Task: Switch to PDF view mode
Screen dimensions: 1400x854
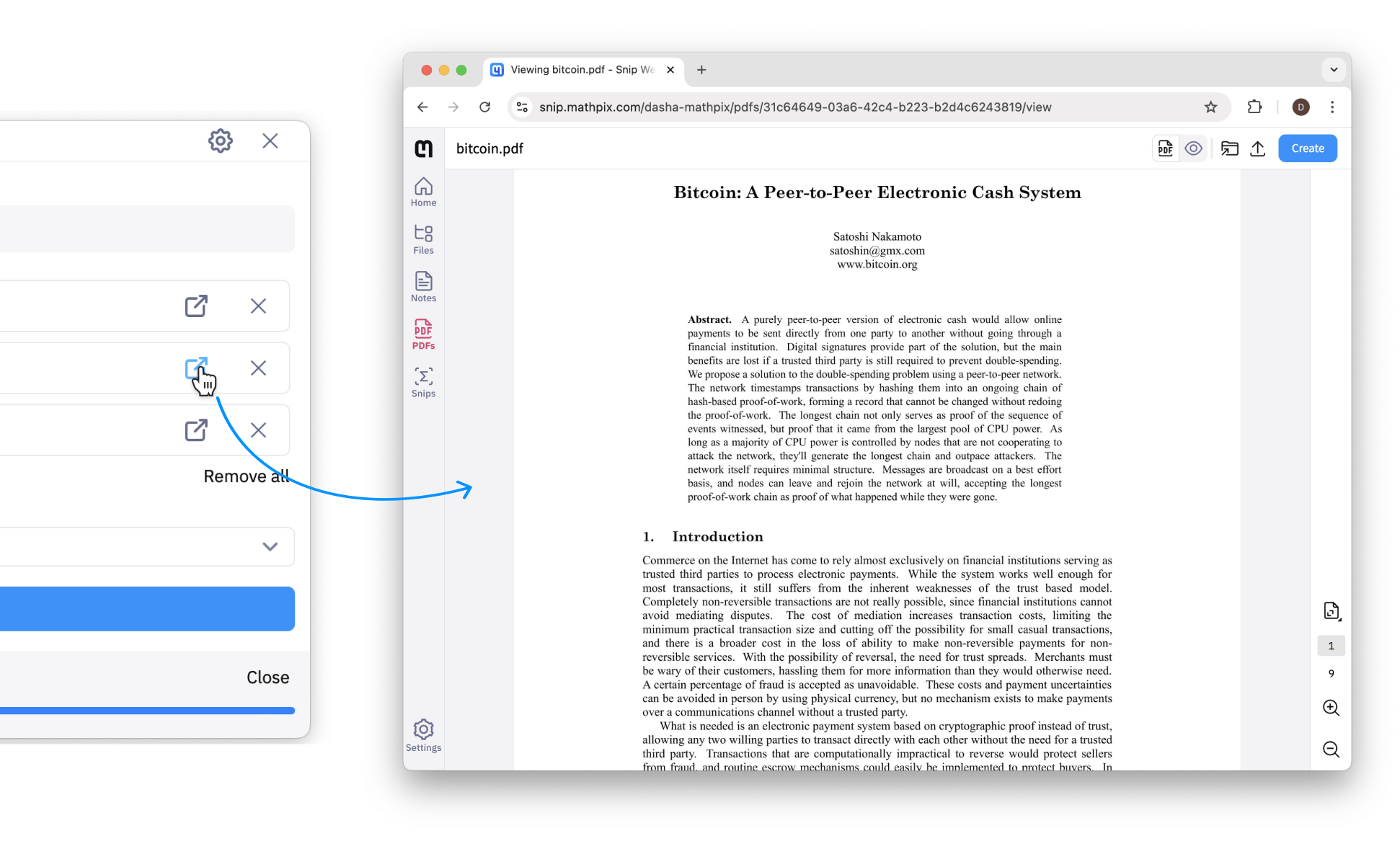Action: [x=1166, y=148]
